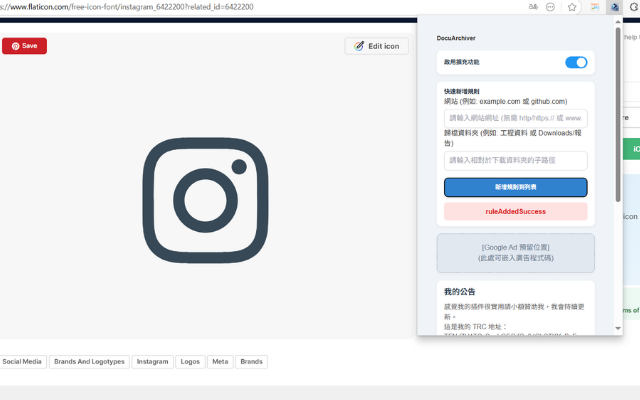Select the Brands And Logotypes tag
The height and width of the screenshot is (400, 640).
pos(89,362)
